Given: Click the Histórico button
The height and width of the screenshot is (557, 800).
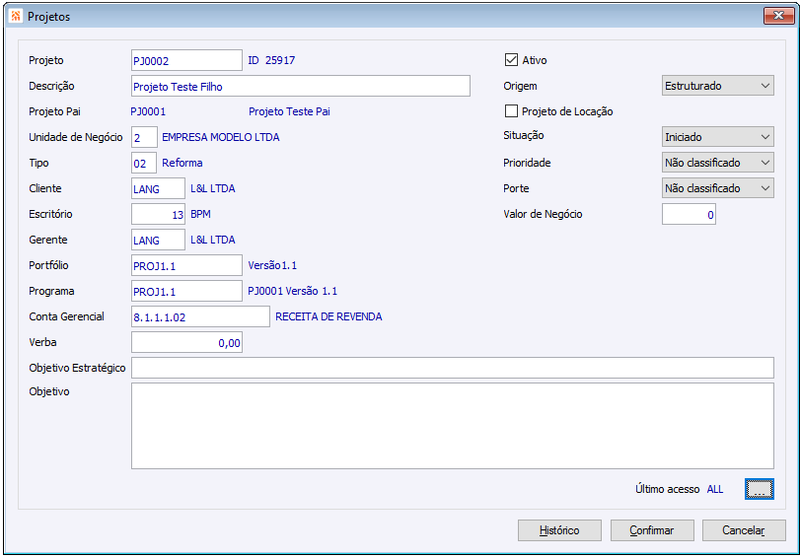Looking at the screenshot, I should (x=560, y=530).
